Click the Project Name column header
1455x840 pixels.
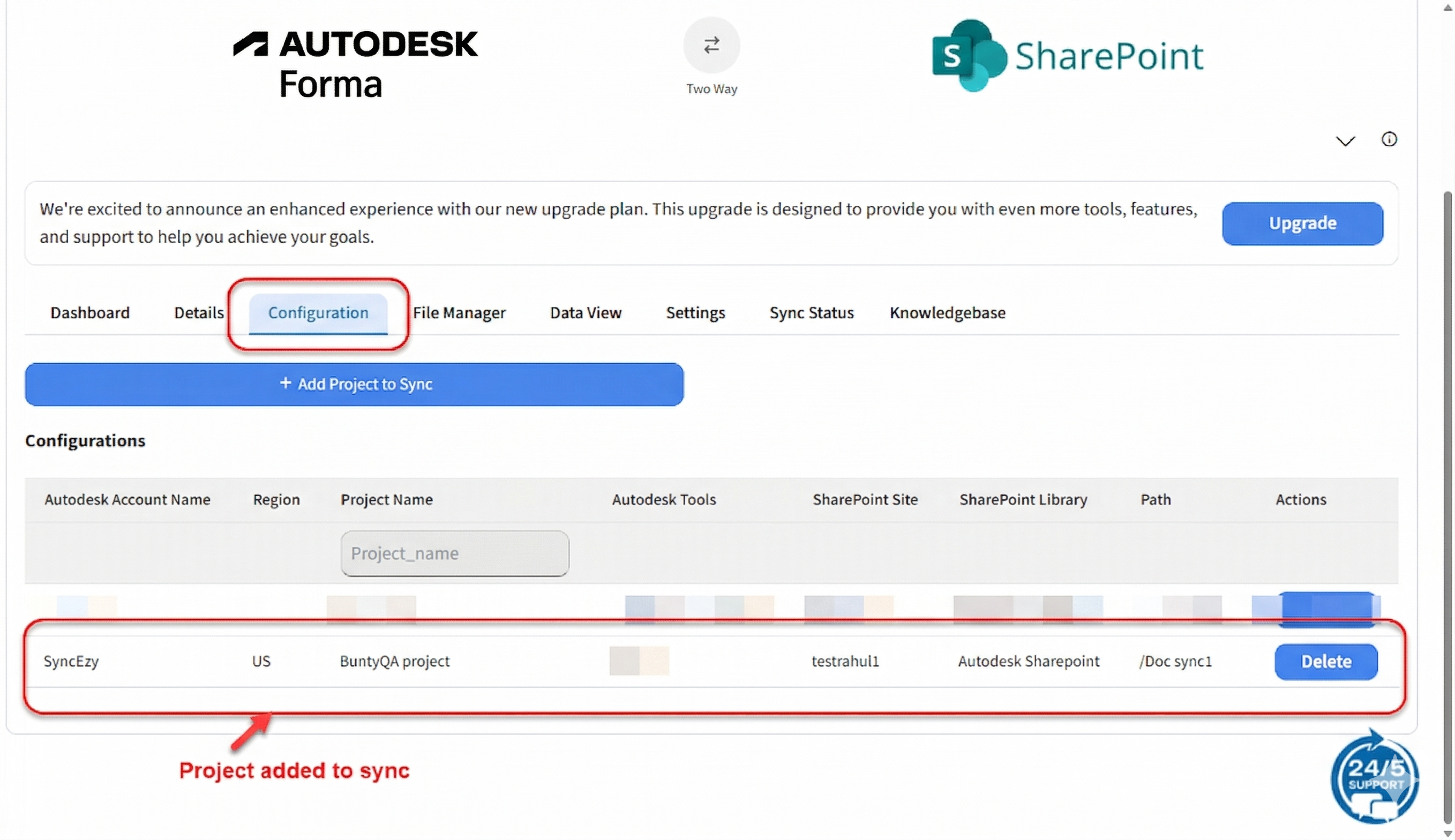[x=386, y=500]
